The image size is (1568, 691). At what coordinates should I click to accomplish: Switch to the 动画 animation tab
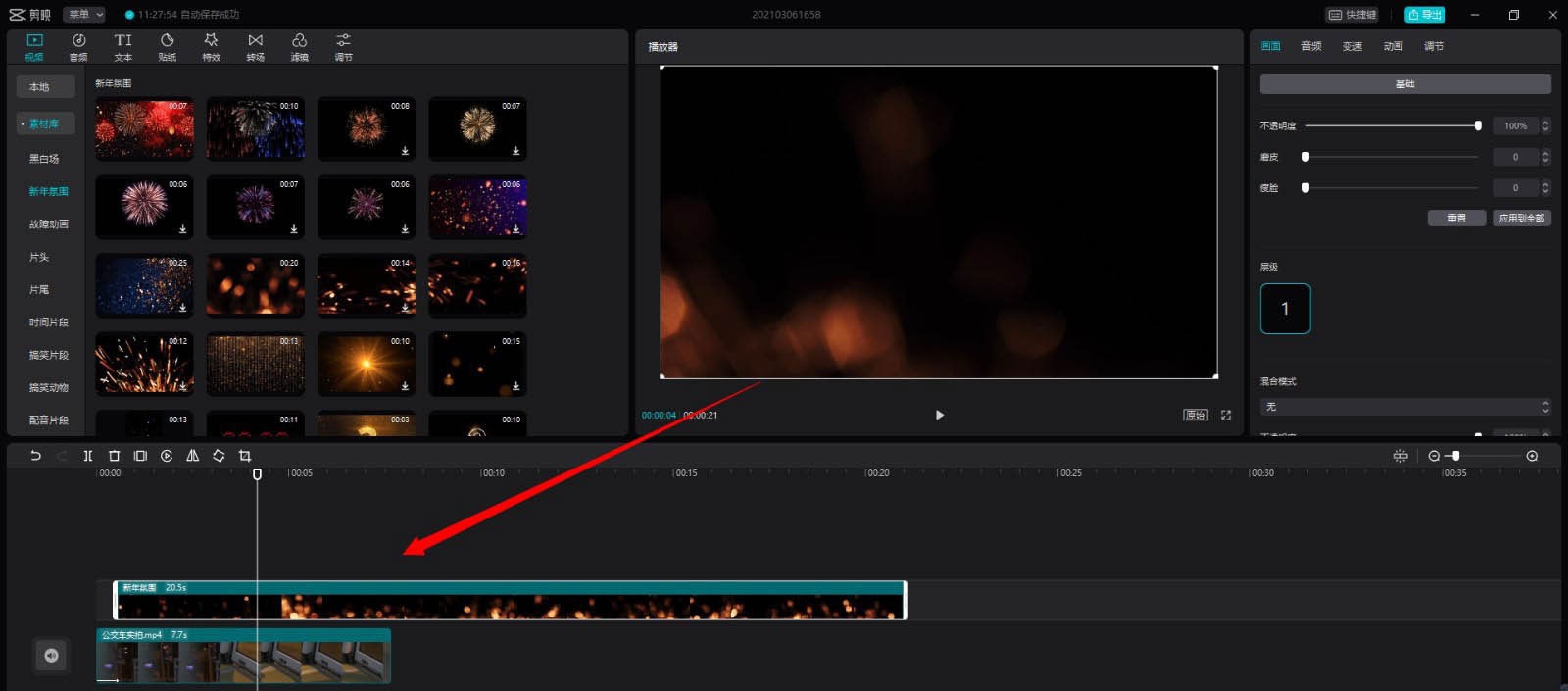point(1393,46)
